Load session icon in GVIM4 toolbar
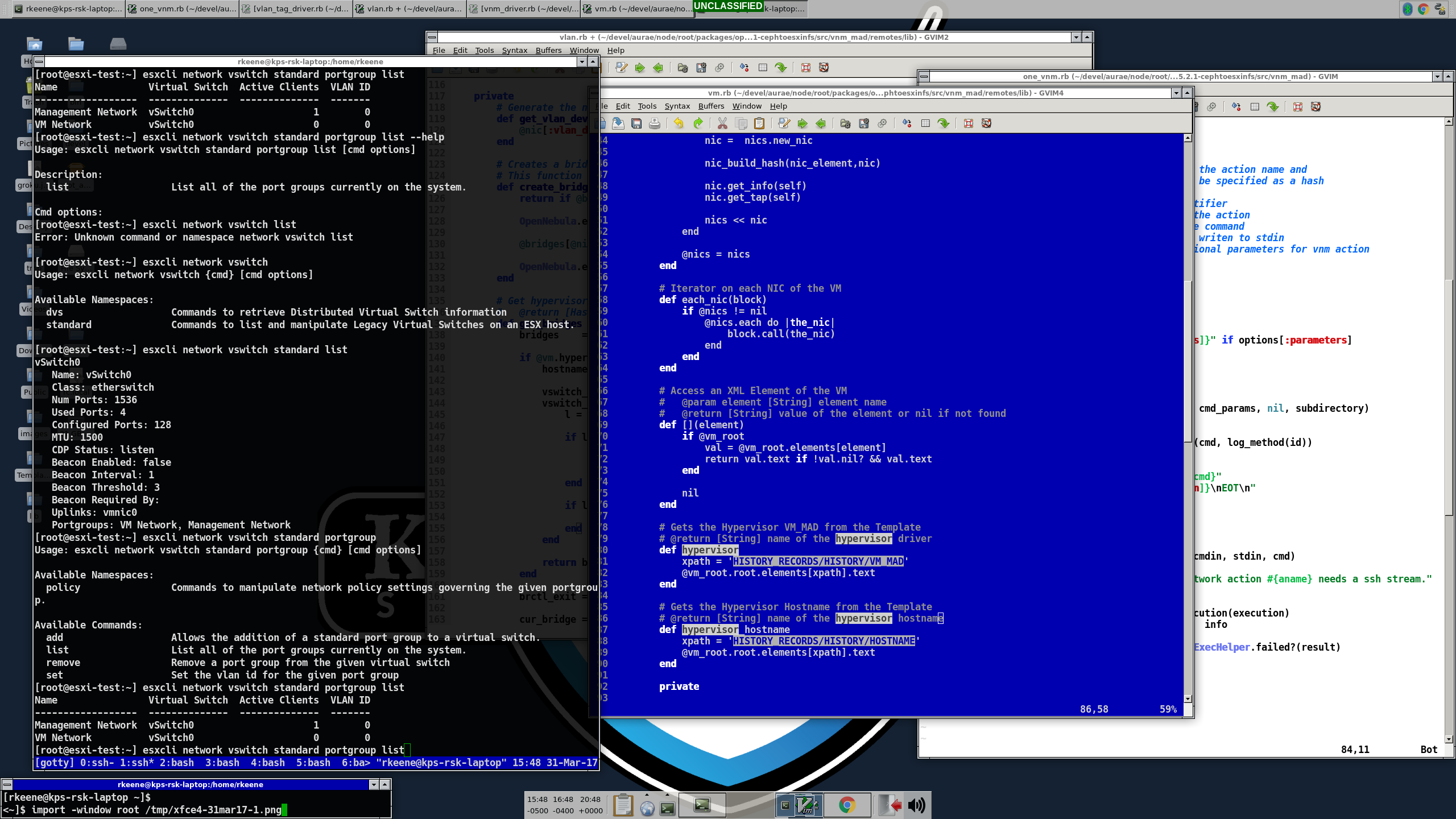 tap(845, 123)
